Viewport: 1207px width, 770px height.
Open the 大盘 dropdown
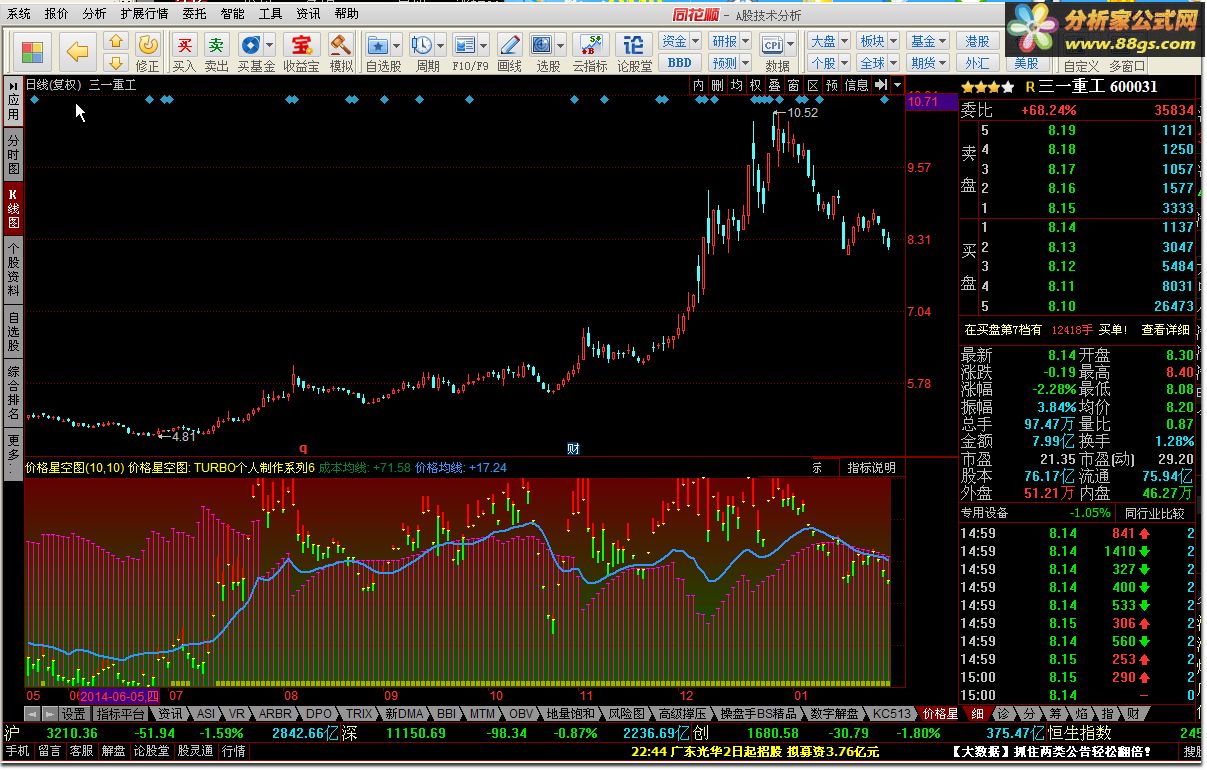coord(828,41)
